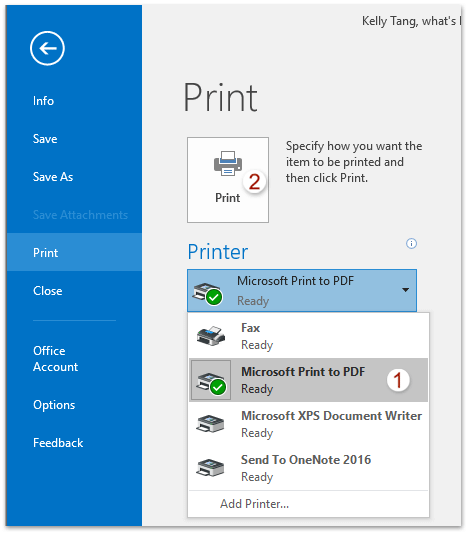Viewport: 468px width, 535px height.
Task: Click the Send To OneNote 2016 printer icon
Action: [210, 468]
